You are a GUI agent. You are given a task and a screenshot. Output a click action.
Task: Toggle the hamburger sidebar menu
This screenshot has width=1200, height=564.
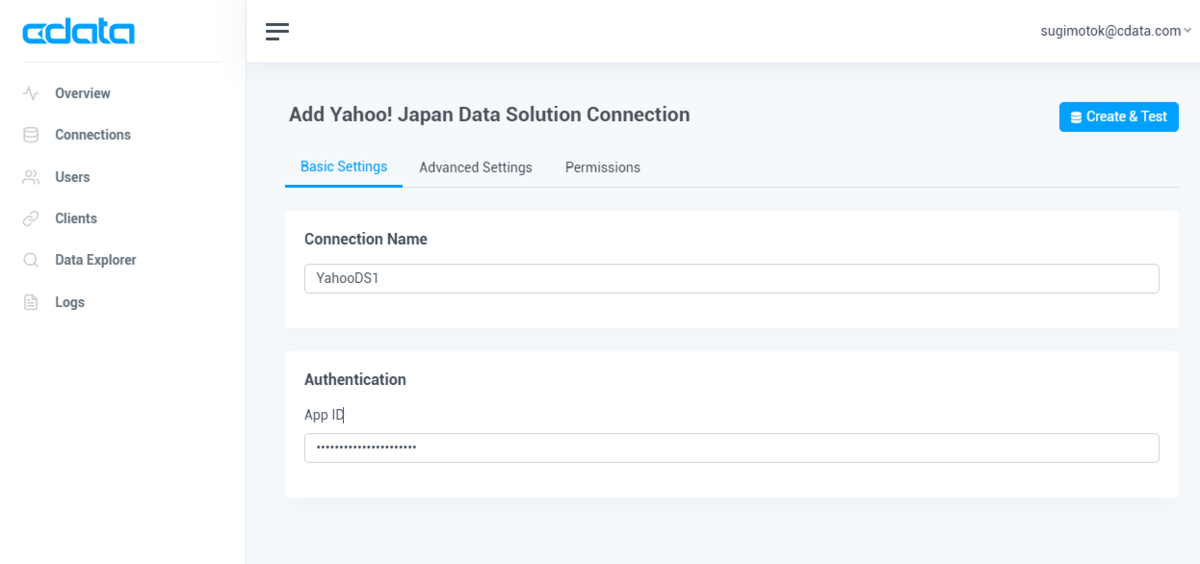[x=277, y=32]
